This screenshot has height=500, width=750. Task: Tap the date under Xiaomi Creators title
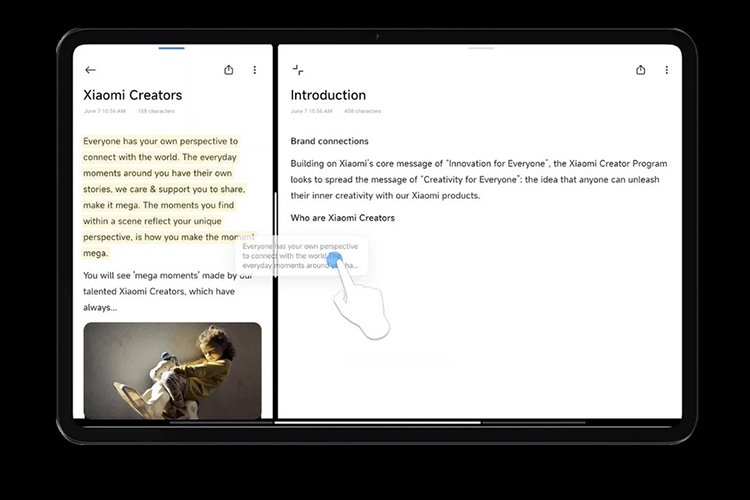pyautogui.click(x=105, y=111)
